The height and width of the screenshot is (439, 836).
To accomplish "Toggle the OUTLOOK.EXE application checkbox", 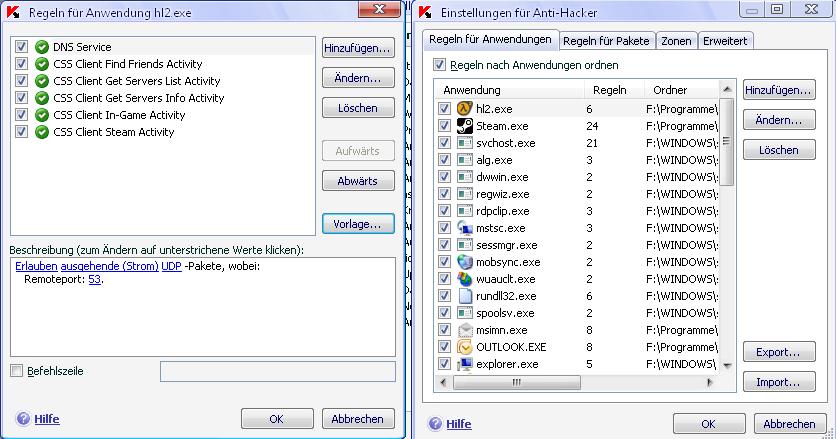I will [444, 347].
